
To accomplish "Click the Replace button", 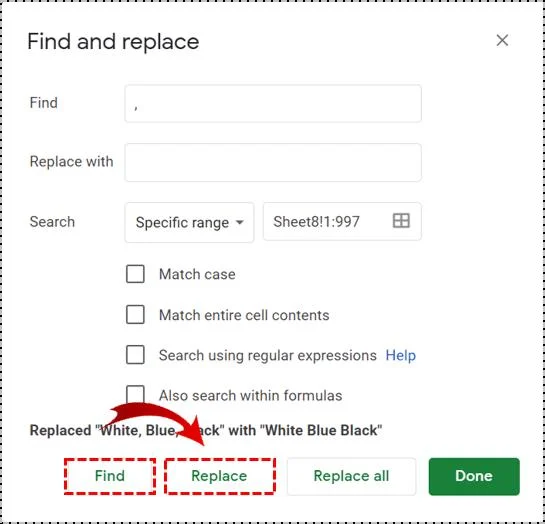I will pyautogui.click(x=220, y=476).
